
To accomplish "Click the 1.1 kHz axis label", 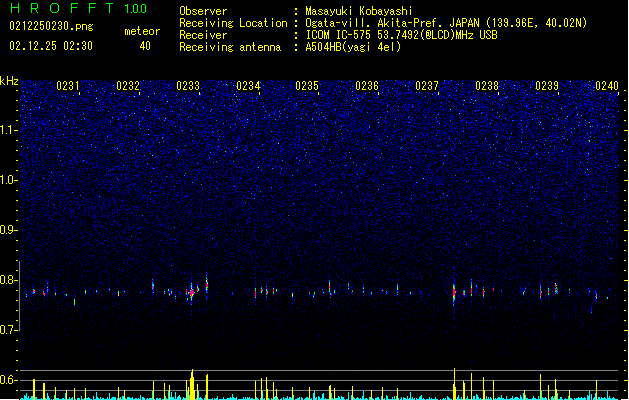I will tap(8, 130).
